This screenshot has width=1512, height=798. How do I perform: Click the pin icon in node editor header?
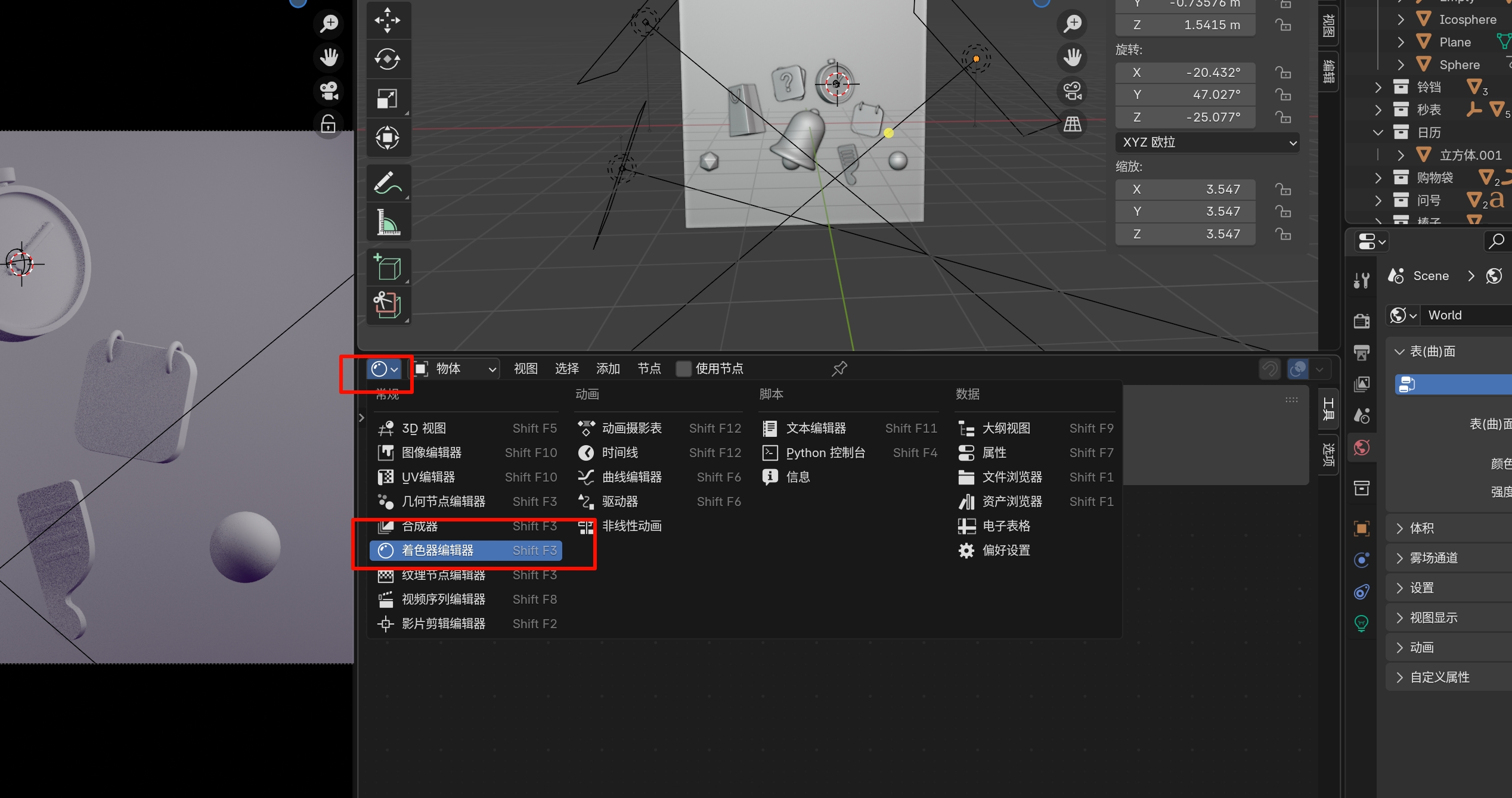[839, 369]
